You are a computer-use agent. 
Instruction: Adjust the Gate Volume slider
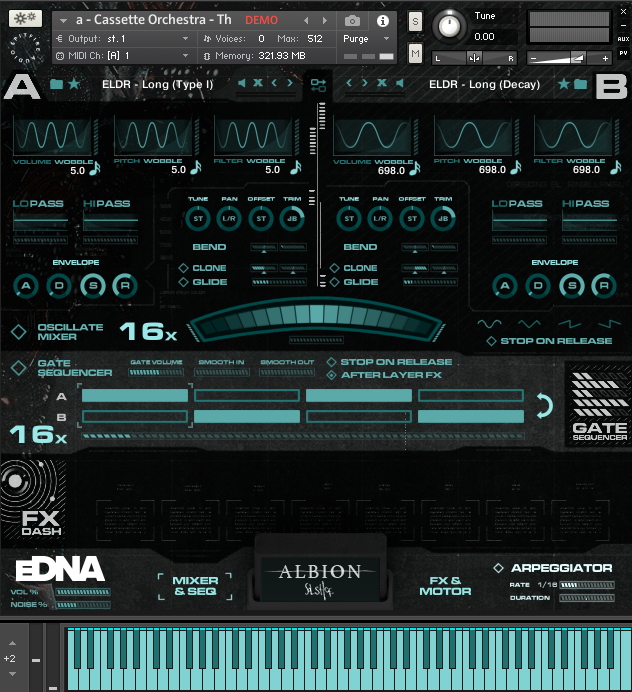click(x=156, y=372)
